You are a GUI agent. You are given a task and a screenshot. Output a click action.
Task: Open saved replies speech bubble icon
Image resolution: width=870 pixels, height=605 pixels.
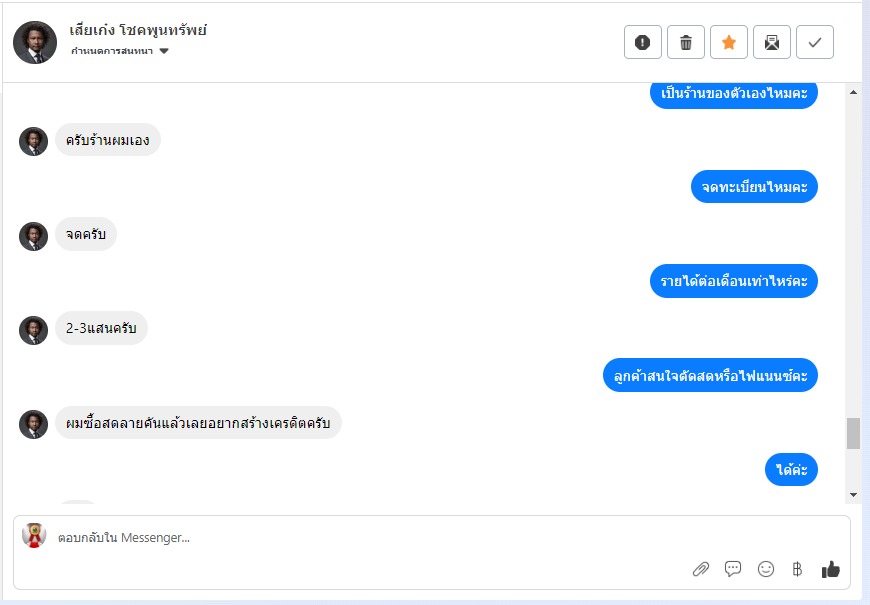[733, 569]
